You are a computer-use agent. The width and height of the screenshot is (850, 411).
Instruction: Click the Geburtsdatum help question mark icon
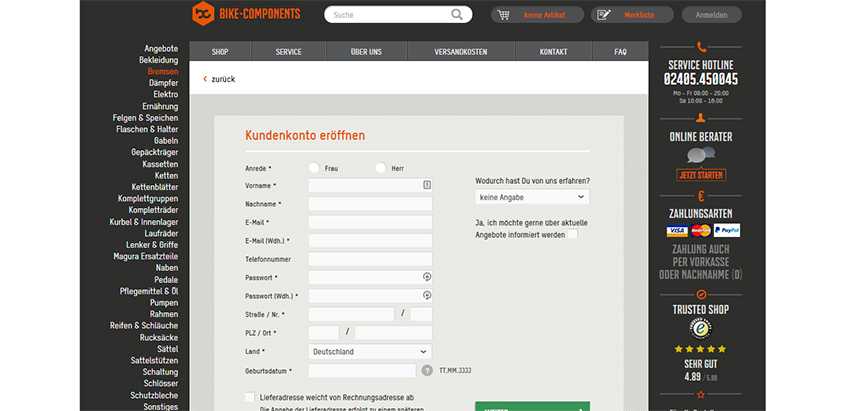427,370
